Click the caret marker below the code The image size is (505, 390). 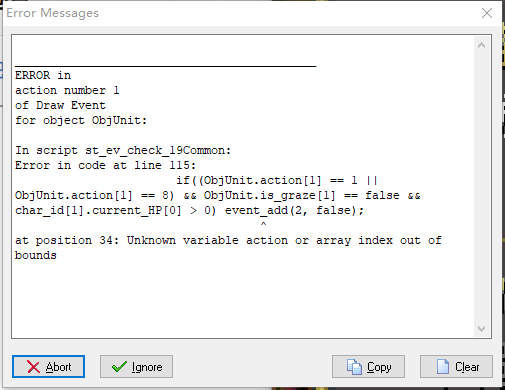point(263,224)
